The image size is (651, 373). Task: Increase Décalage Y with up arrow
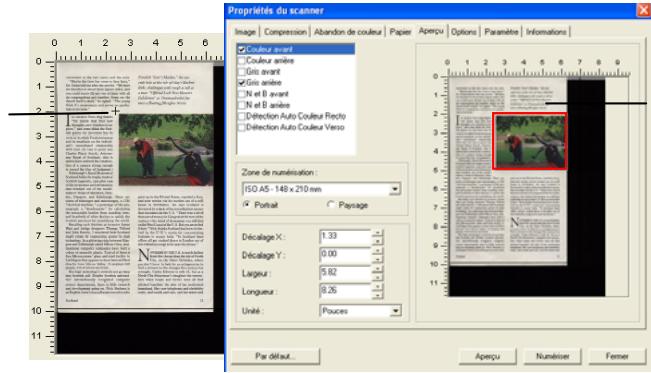(378, 250)
